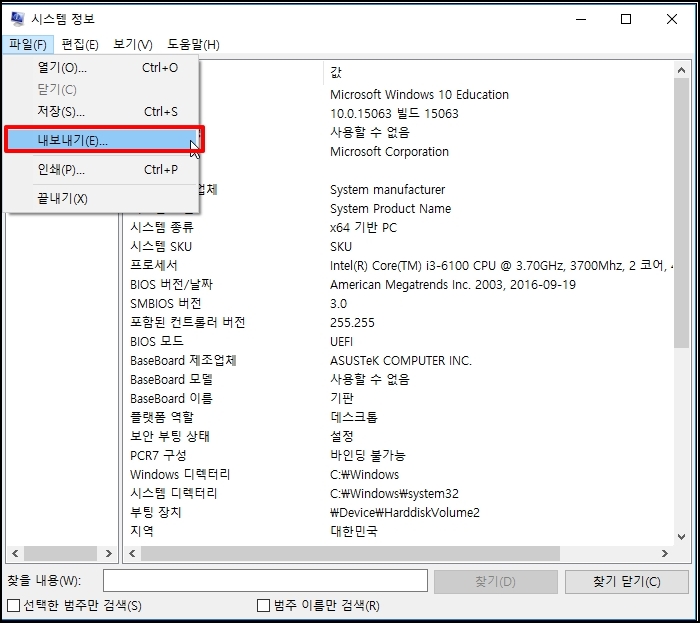Choose 저장(S)... from the file menu
This screenshot has width=700, height=623.
click(x=102, y=112)
